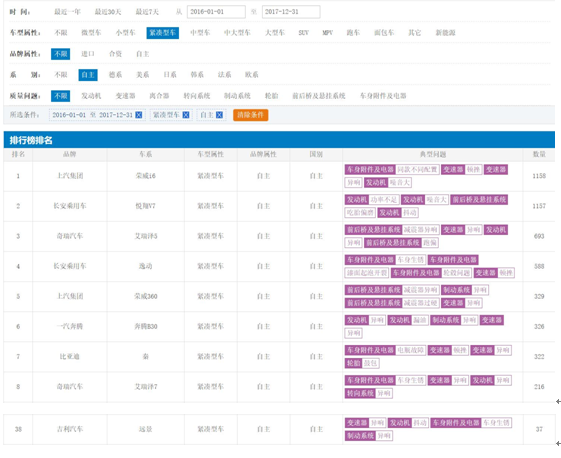Choose vehicle type SUV
The height and width of the screenshot is (458, 561).
coord(303,33)
